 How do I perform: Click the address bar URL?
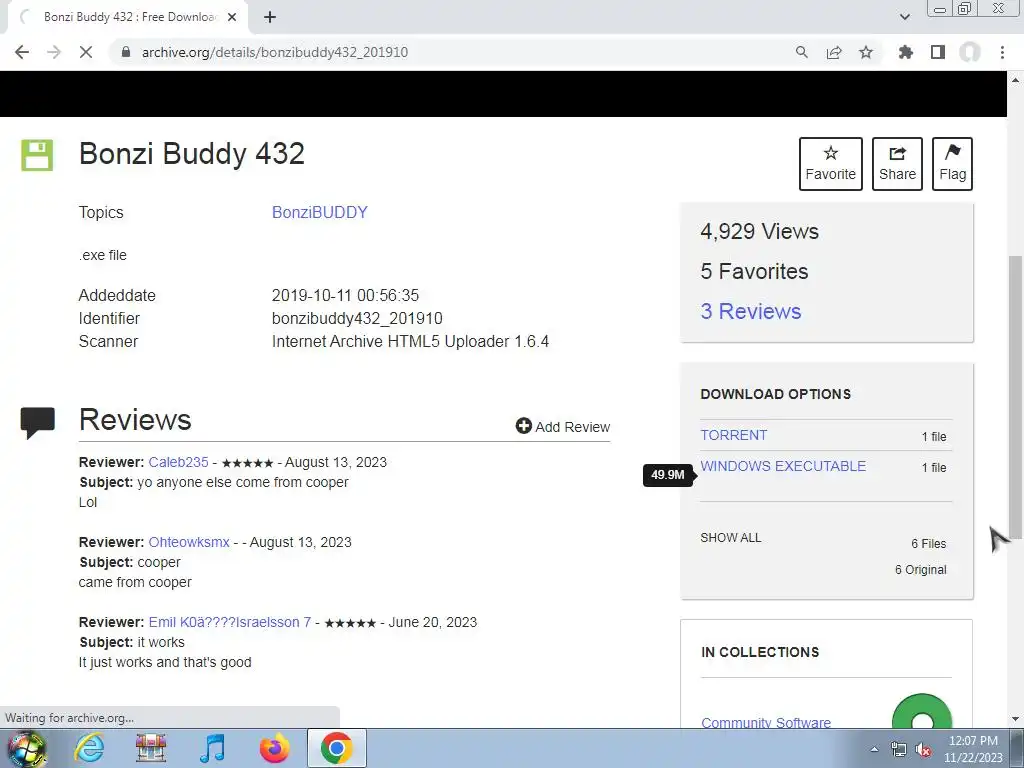(274, 52)
